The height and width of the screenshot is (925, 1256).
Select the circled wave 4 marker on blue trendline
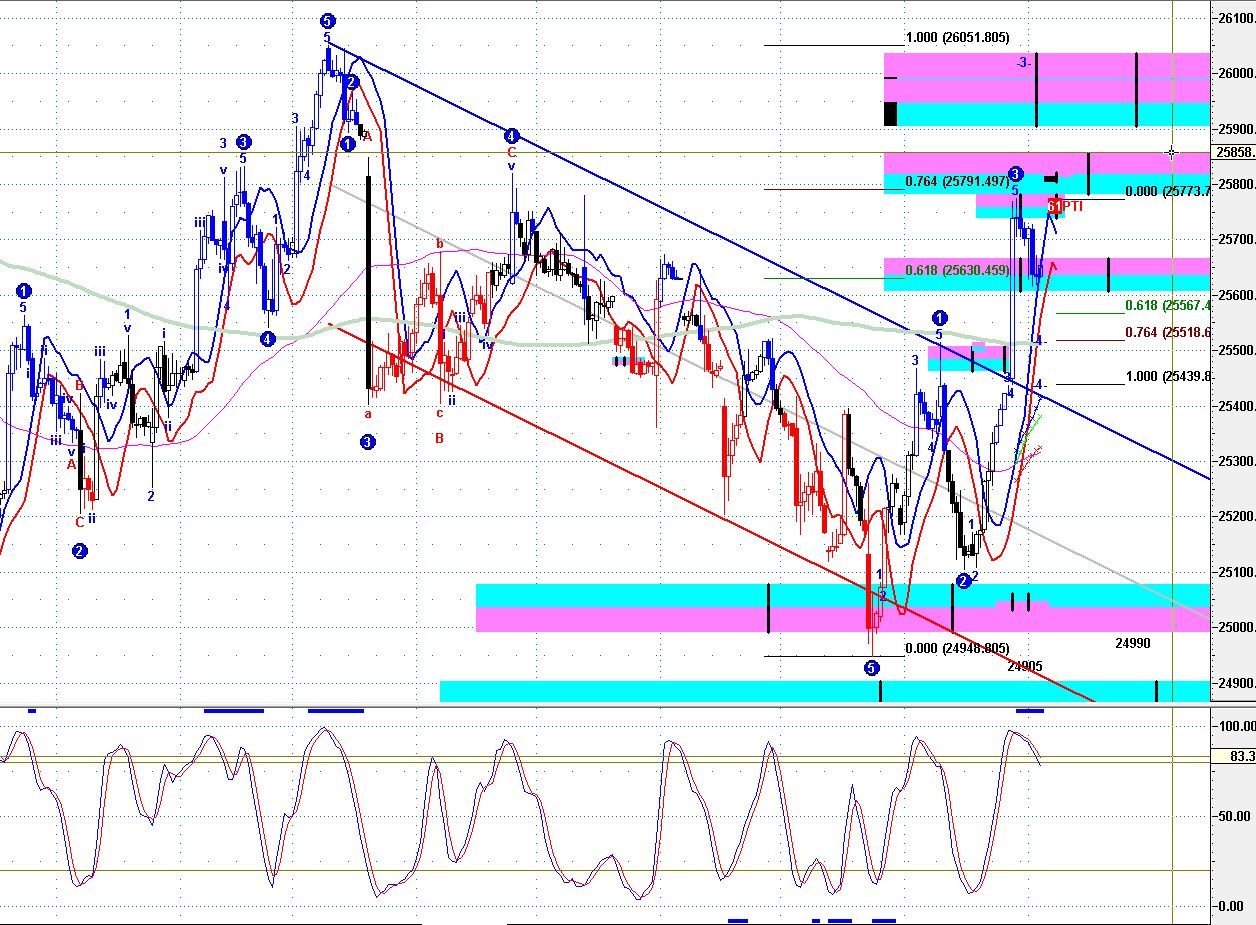pyautogui.click(x=511, y=136)
